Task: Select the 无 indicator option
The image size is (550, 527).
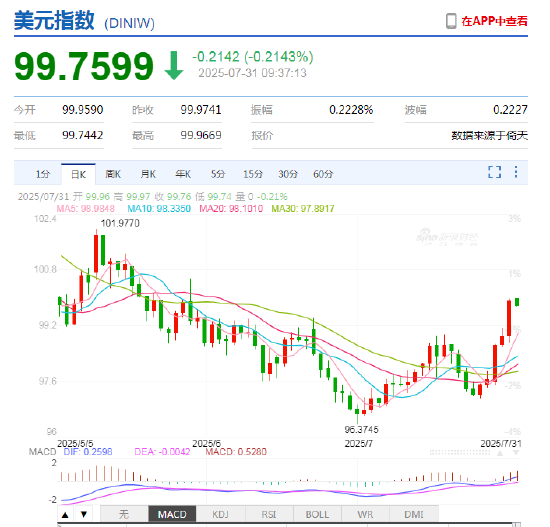Action: [124, 514]
